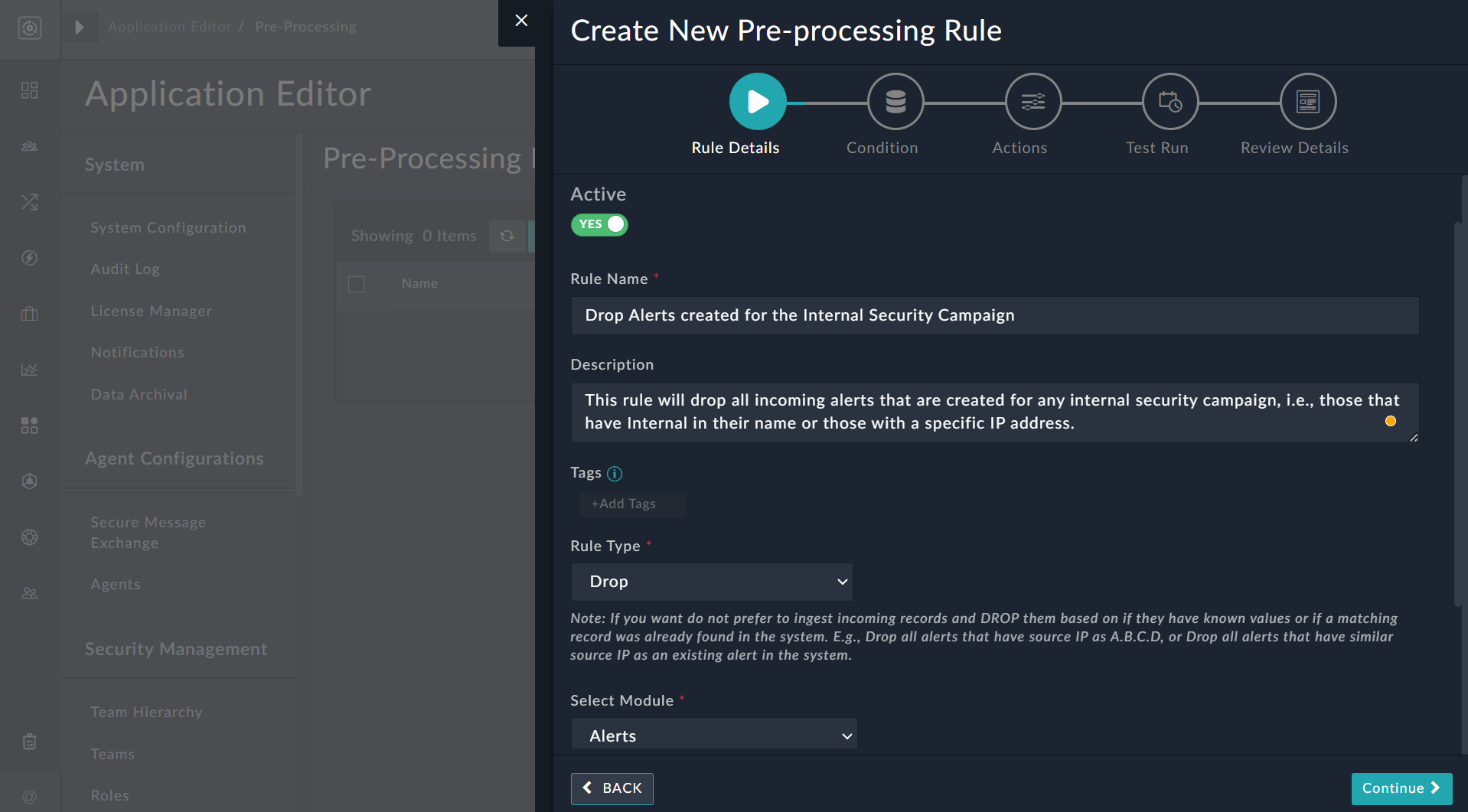Open the Automation workflows icon in sidebar

[x=30, y=202]
